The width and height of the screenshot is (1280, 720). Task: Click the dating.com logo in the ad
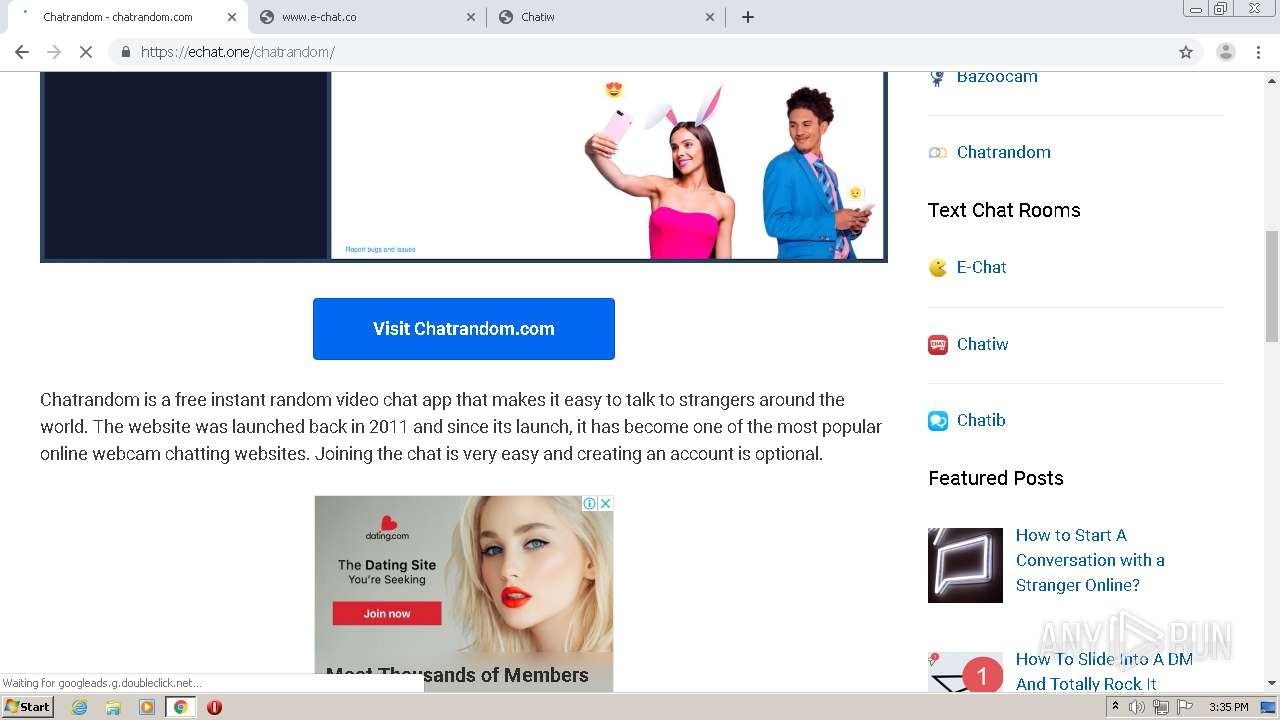point(387,528)
